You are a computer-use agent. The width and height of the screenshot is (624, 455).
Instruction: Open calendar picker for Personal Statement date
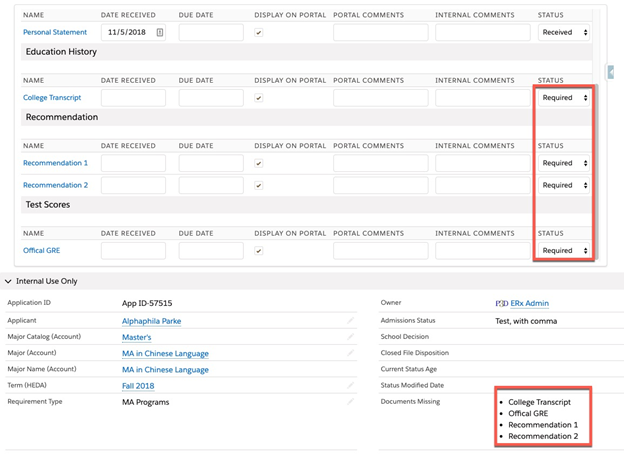point(159,33)
